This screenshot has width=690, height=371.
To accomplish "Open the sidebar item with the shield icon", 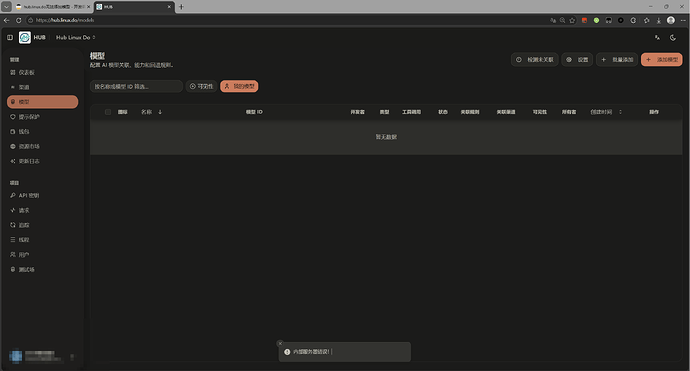I will (x=42, y=117).
